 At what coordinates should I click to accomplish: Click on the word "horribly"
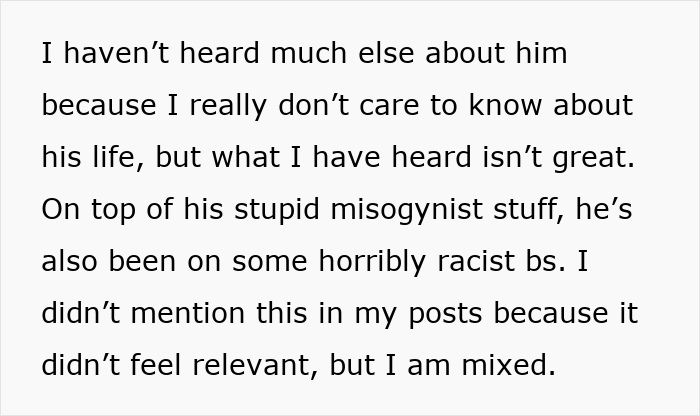pos(372,262)
